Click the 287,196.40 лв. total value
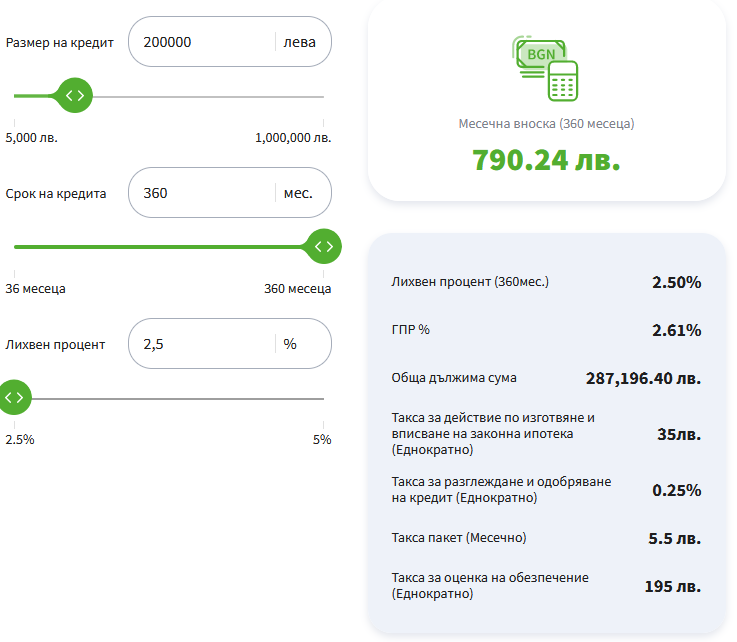The width and height of the screenshot is (737, 642). coord(643,378)
